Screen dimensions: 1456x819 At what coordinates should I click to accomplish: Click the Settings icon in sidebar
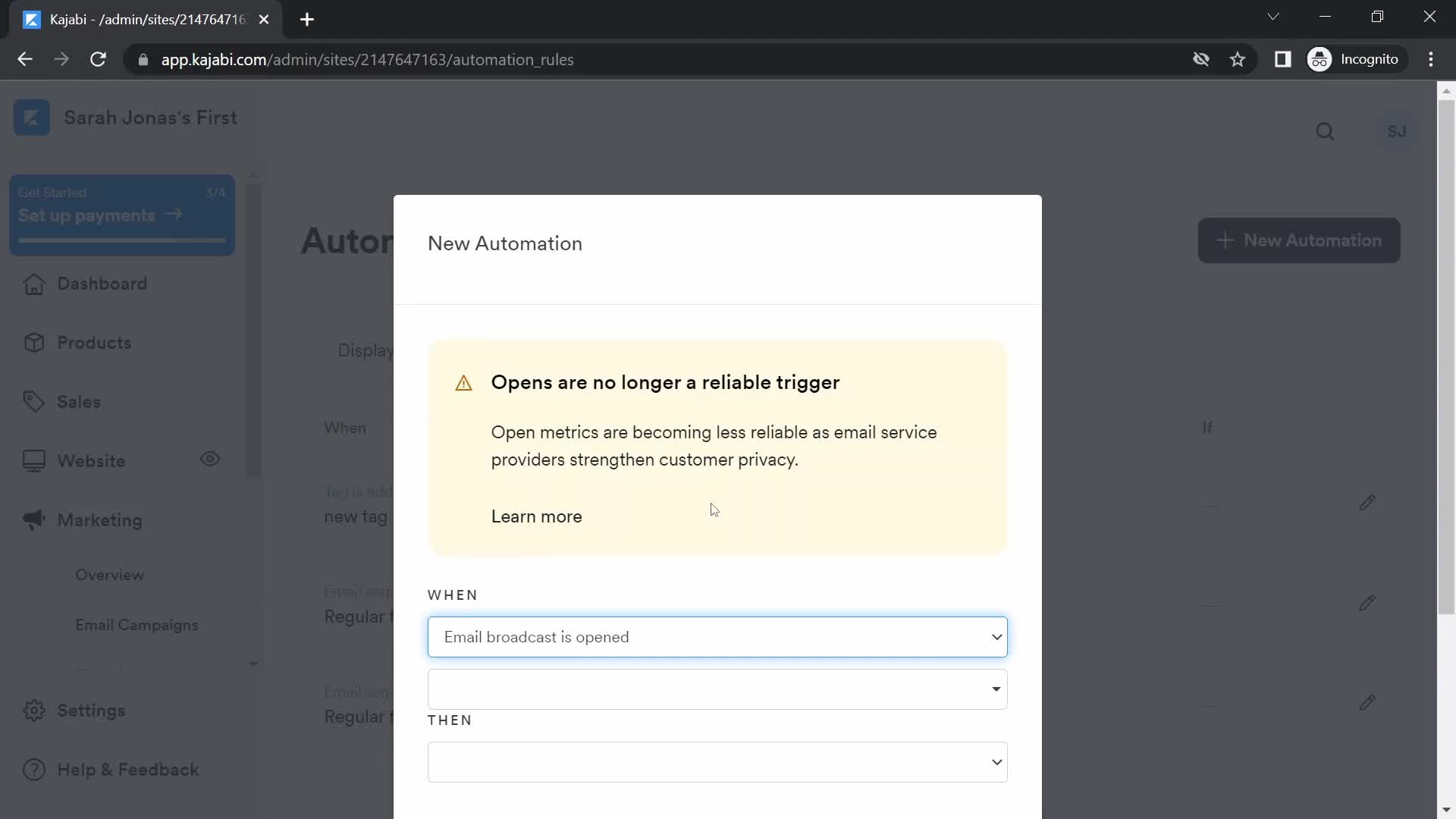pos(33,710)
